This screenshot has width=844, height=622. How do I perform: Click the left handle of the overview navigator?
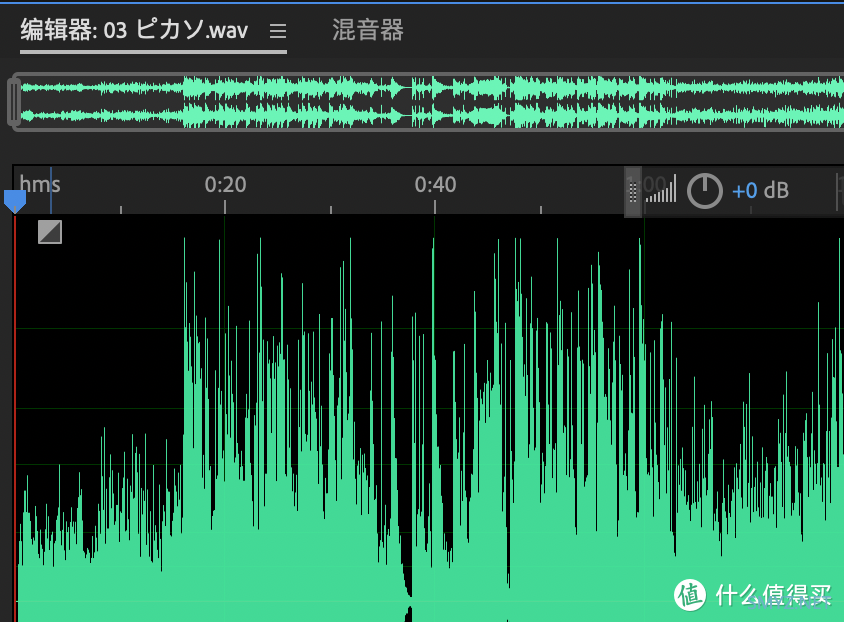[14, 102]
